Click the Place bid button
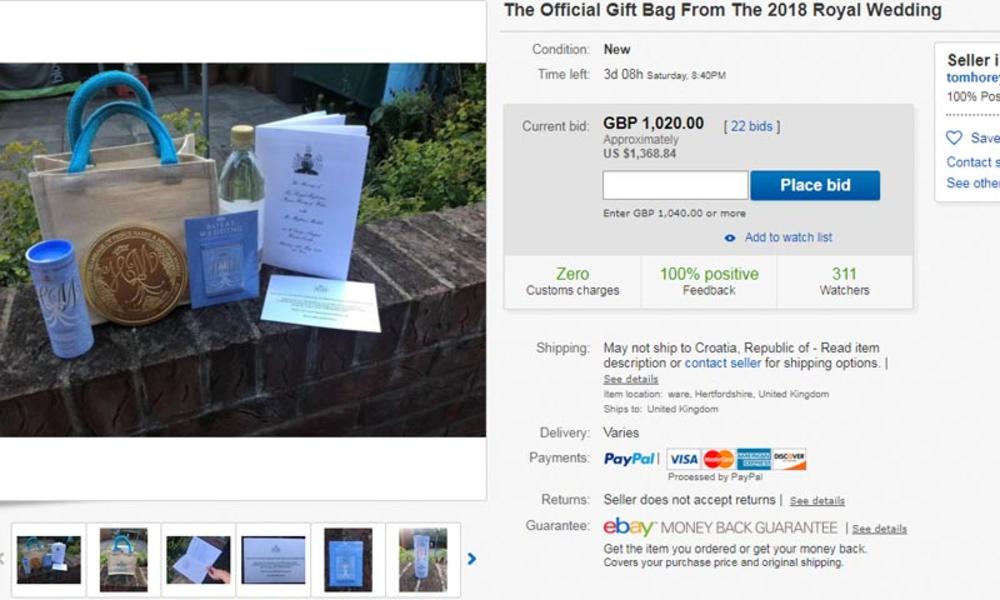The height and width of the screenshot is (600, 1000). click(x=815, y=186)
